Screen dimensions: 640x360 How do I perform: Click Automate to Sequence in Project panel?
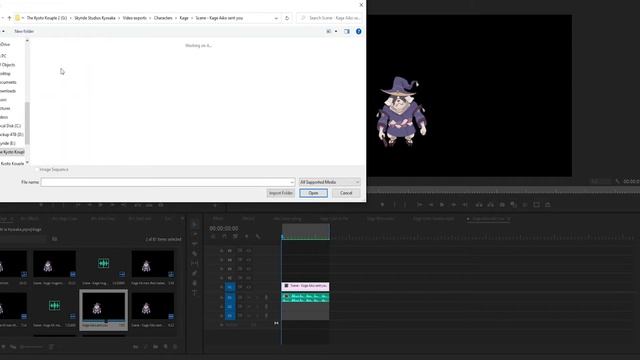(136, 347)
